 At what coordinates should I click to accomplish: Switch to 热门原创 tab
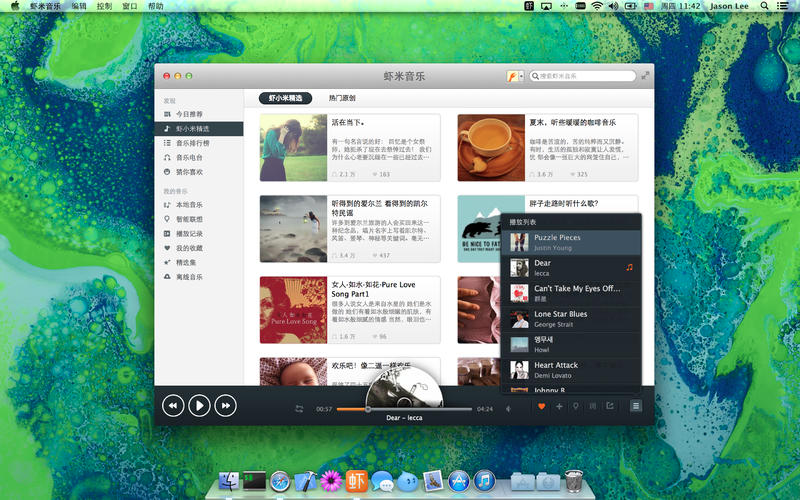click(x=342, y=98)
